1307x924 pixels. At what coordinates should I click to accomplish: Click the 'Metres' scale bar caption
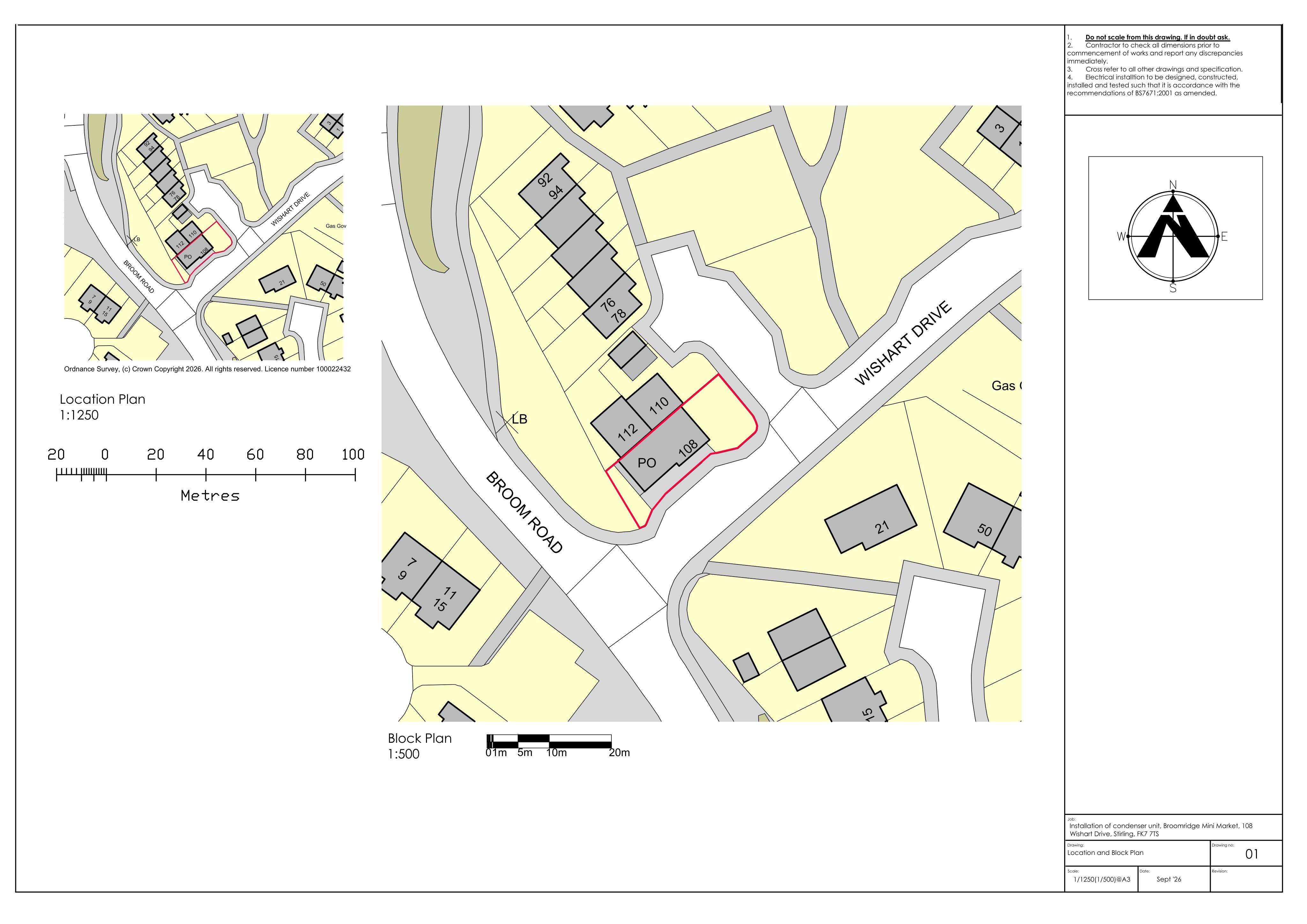click(210, 496)
